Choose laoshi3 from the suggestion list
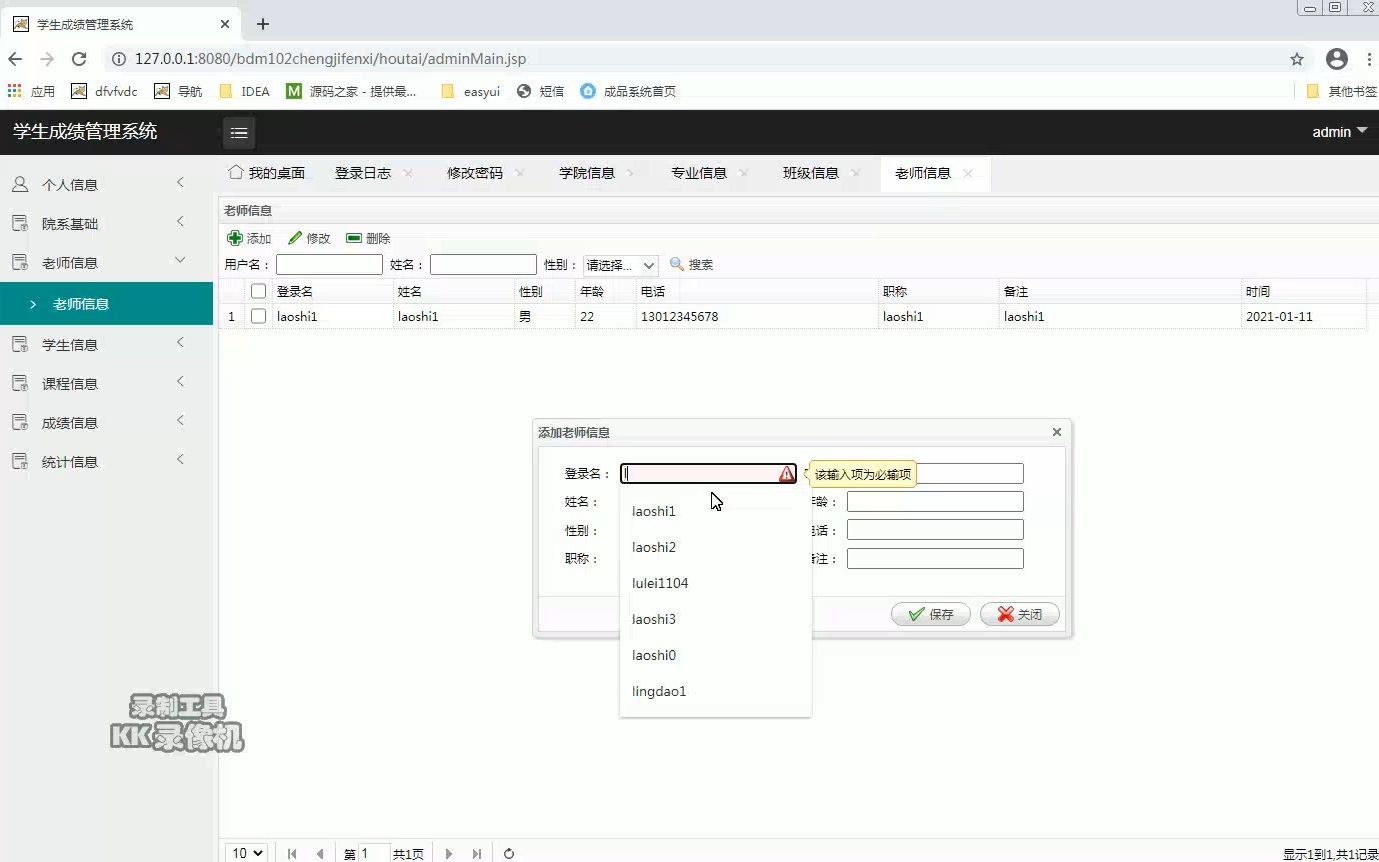 [x=715, y=619]
